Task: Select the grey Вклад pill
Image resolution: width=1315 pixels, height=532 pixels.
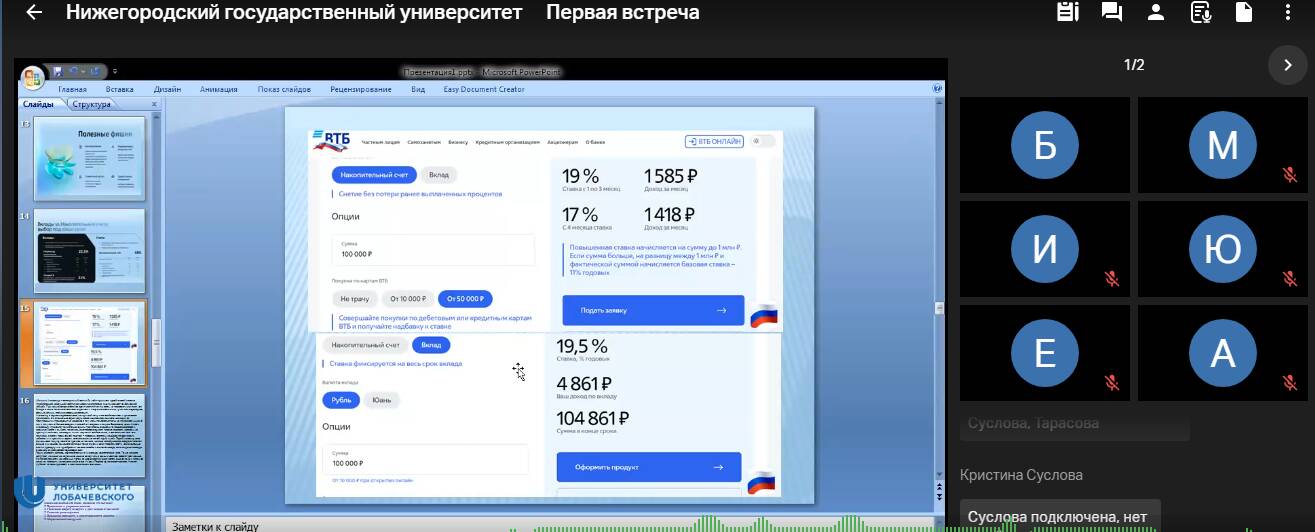Action: (439, 175)
